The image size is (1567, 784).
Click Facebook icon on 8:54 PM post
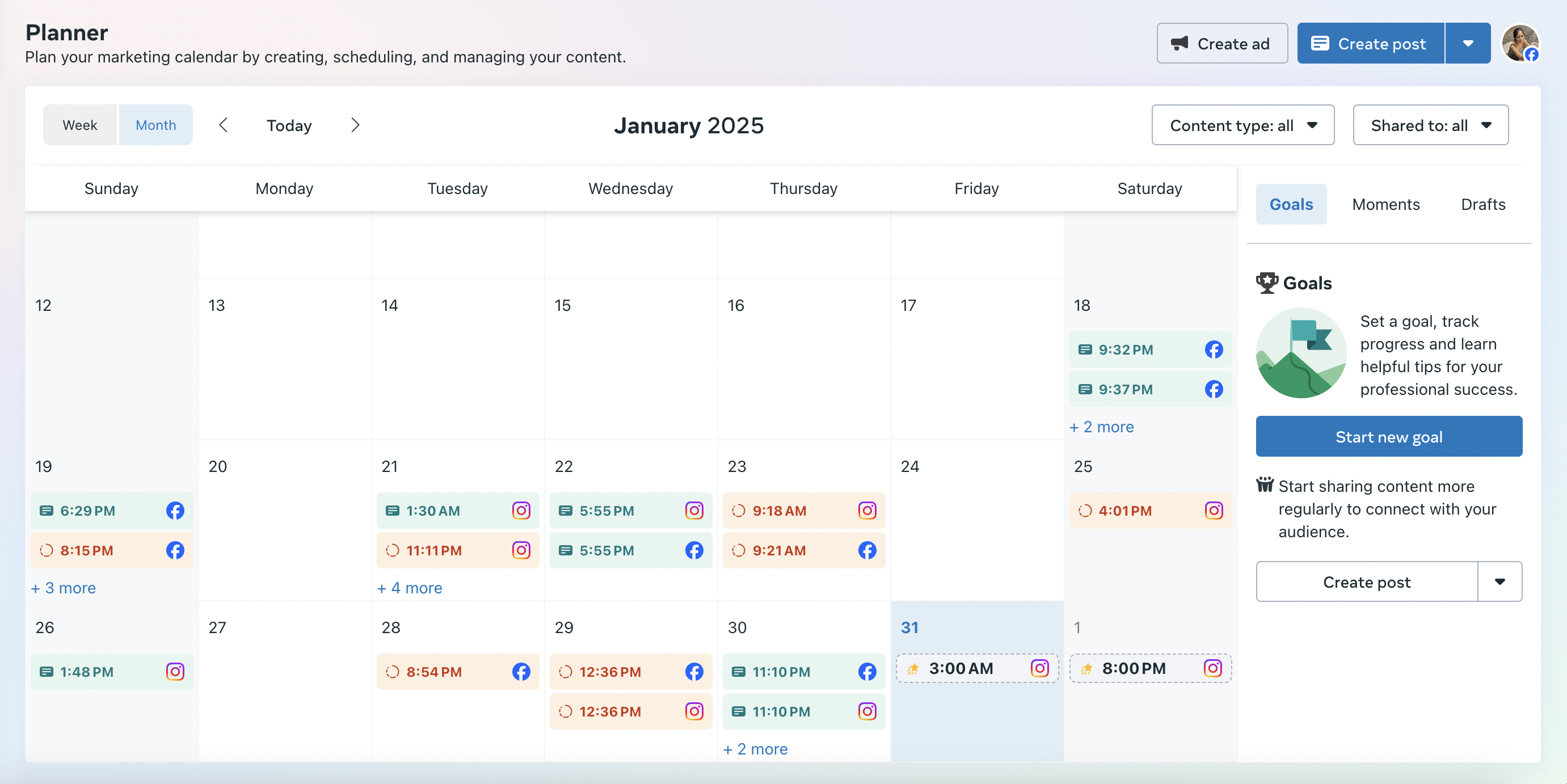[x=521, y=672]
